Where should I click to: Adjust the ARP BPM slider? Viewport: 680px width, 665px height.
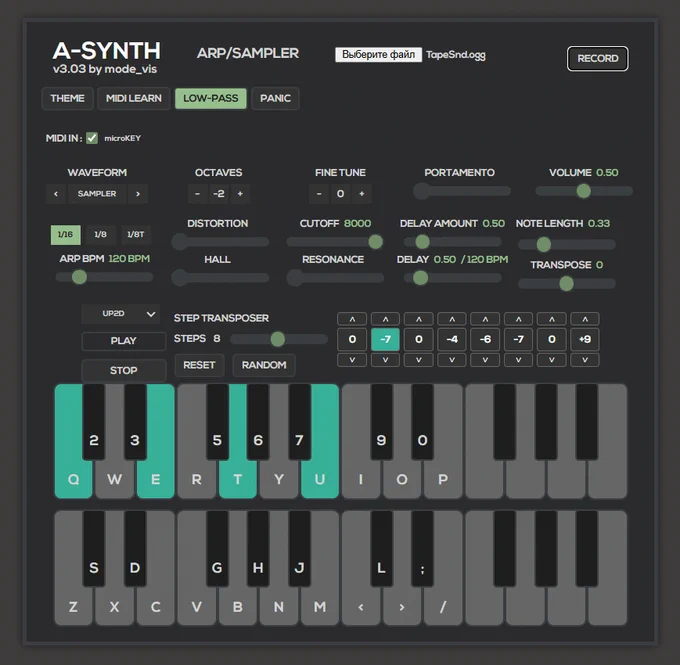tap(104, 277)
